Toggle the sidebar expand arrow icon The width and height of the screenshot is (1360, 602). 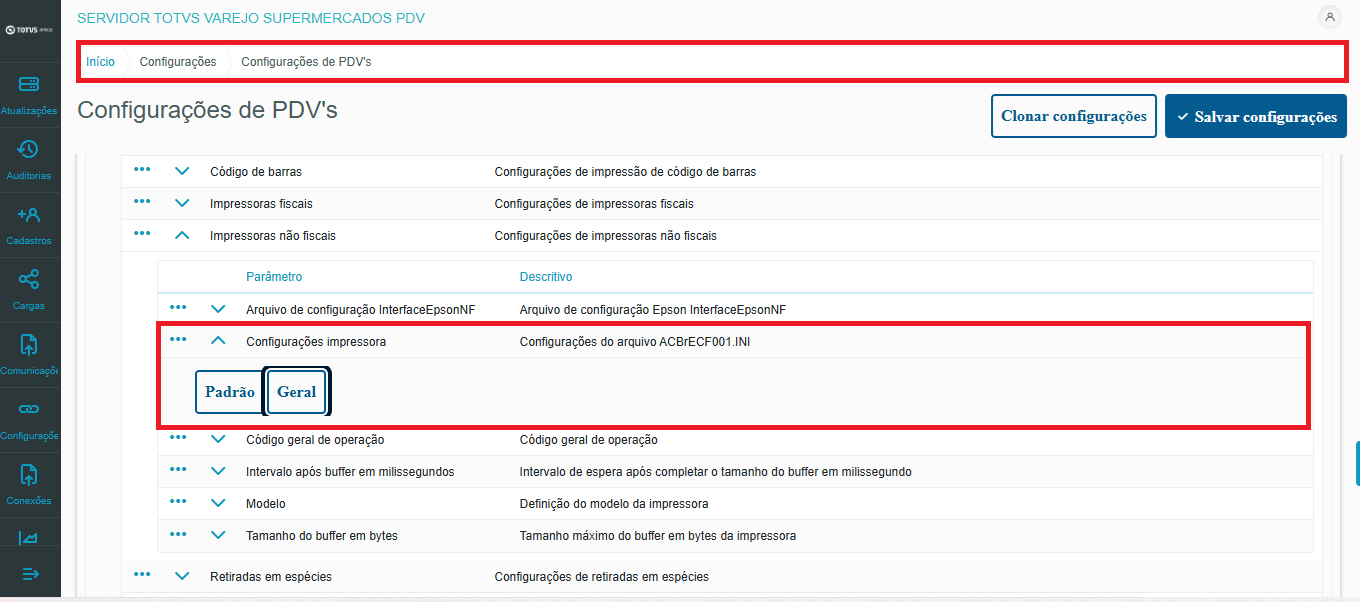pos(30,574)
